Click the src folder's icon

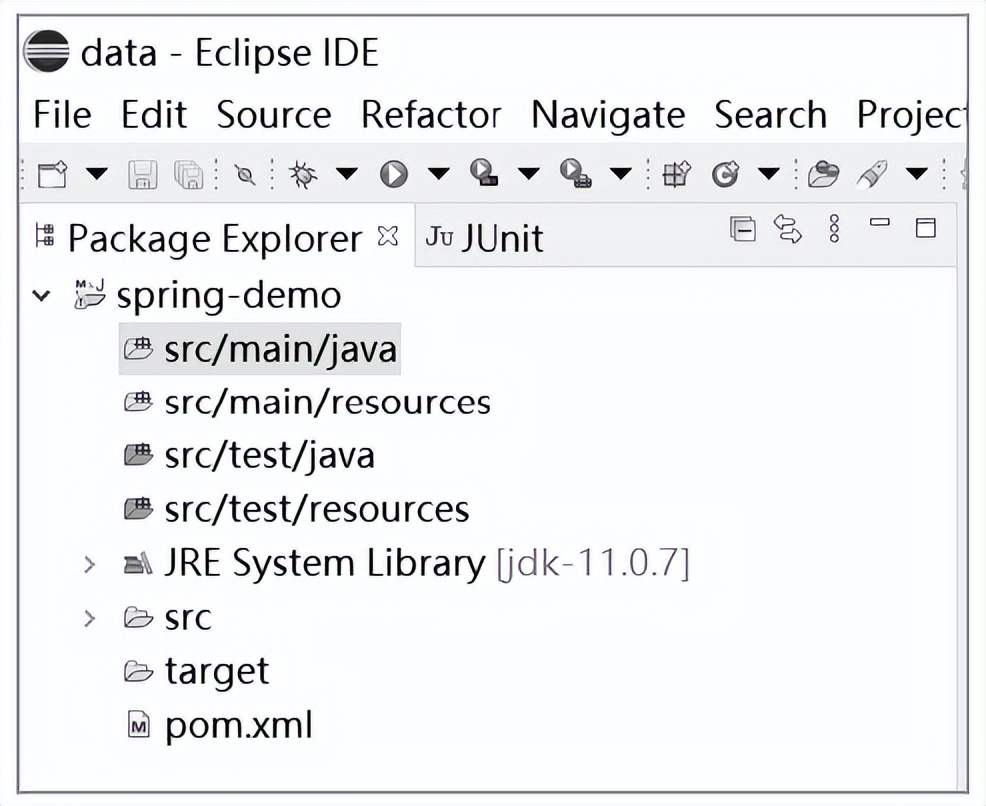pos(138,618)
